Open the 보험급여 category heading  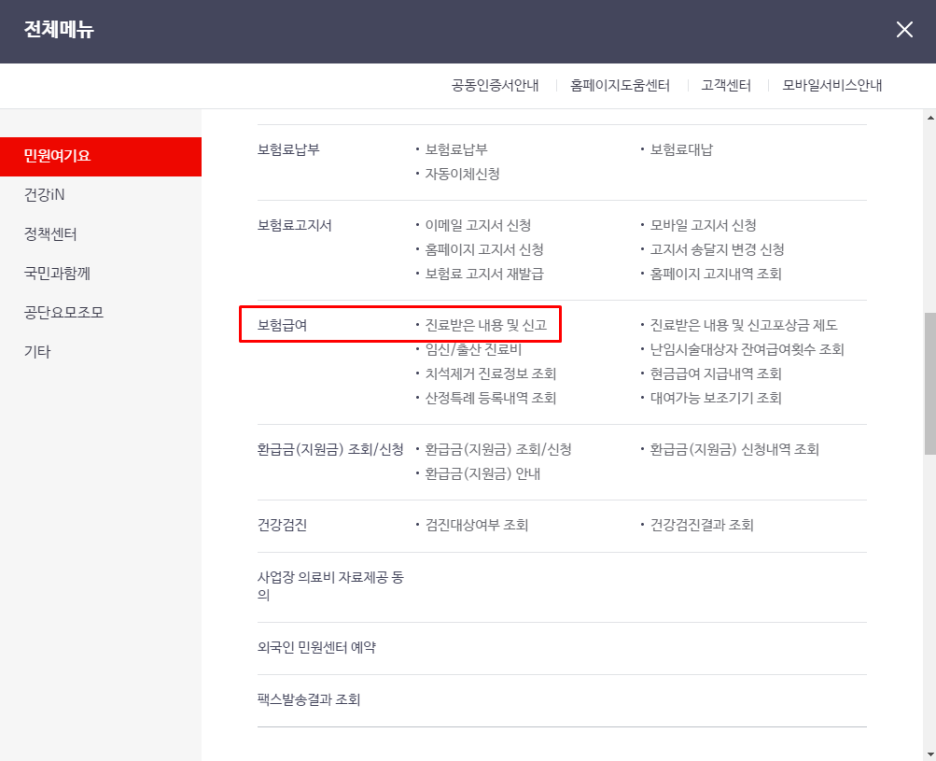pyautogui.click(x=282, y=325)
